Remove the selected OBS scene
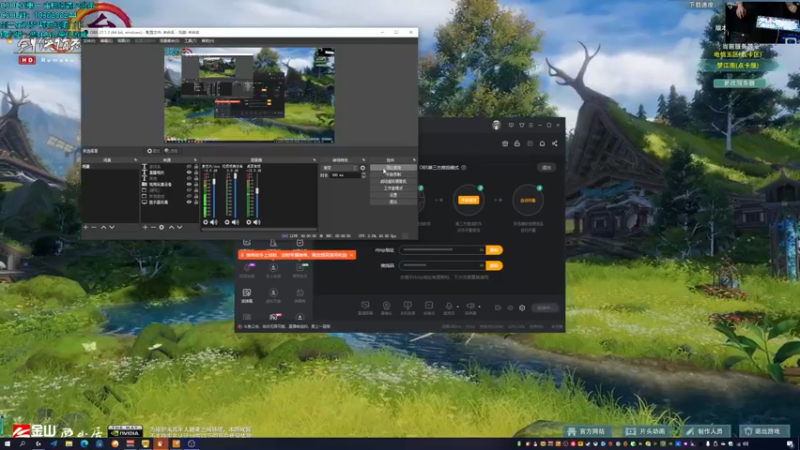The width and height of the screenshot is (800, 450). (x=94, y=227)
